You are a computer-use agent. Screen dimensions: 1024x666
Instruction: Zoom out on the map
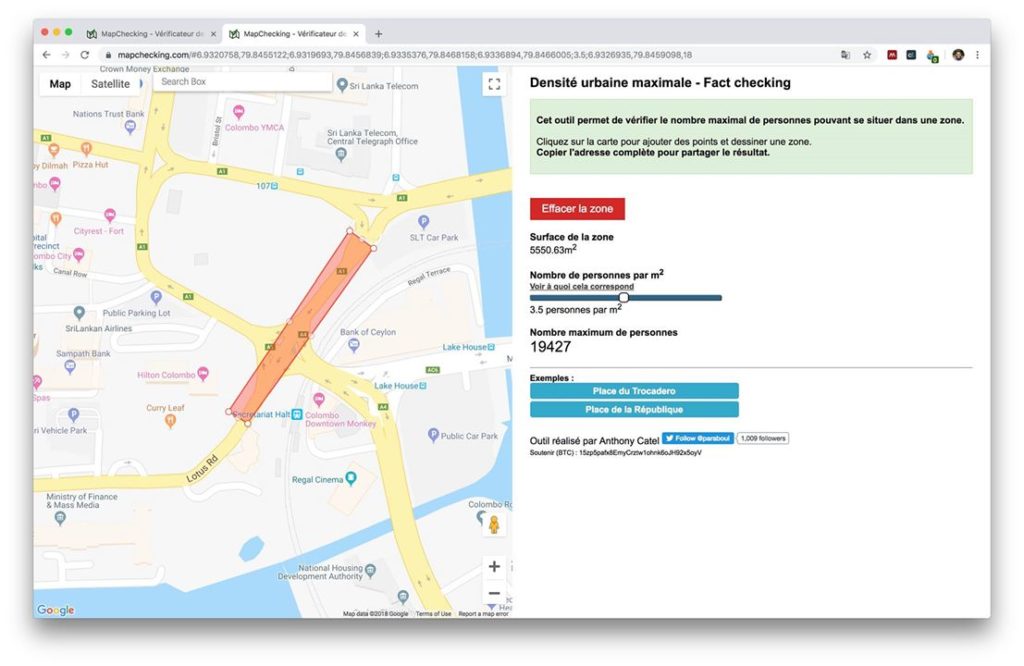pyautogui.click(x=494, y=593)
